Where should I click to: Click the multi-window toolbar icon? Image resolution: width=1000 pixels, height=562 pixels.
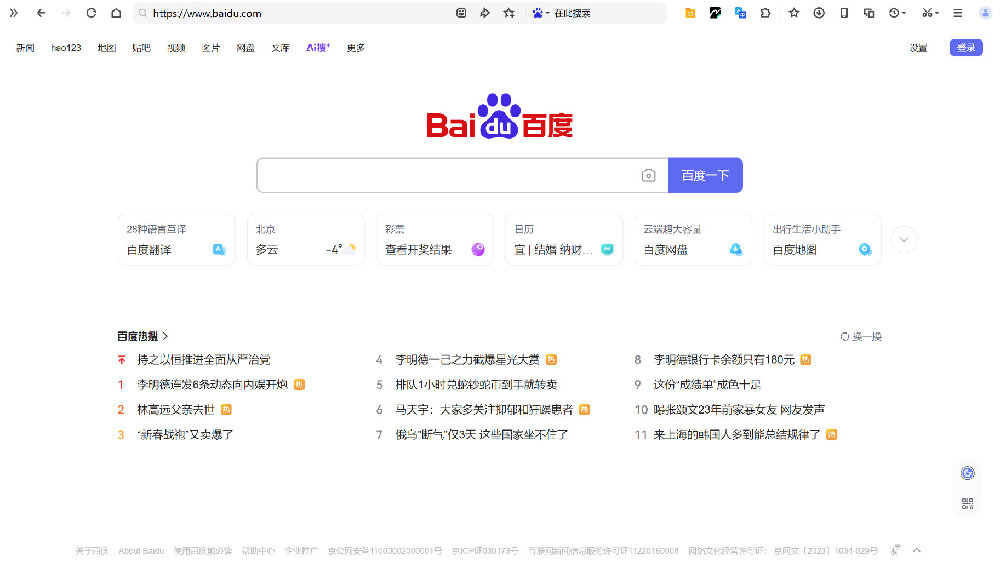[869, 13]
